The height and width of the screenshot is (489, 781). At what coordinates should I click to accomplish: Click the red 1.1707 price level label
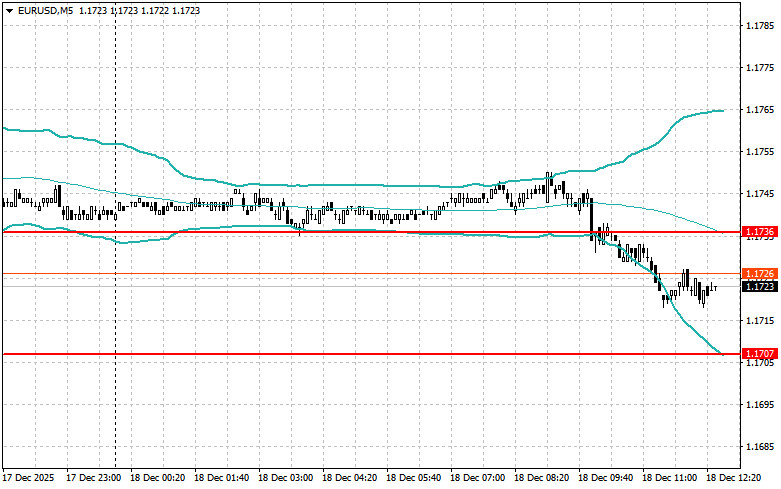(x=760, y=354)
